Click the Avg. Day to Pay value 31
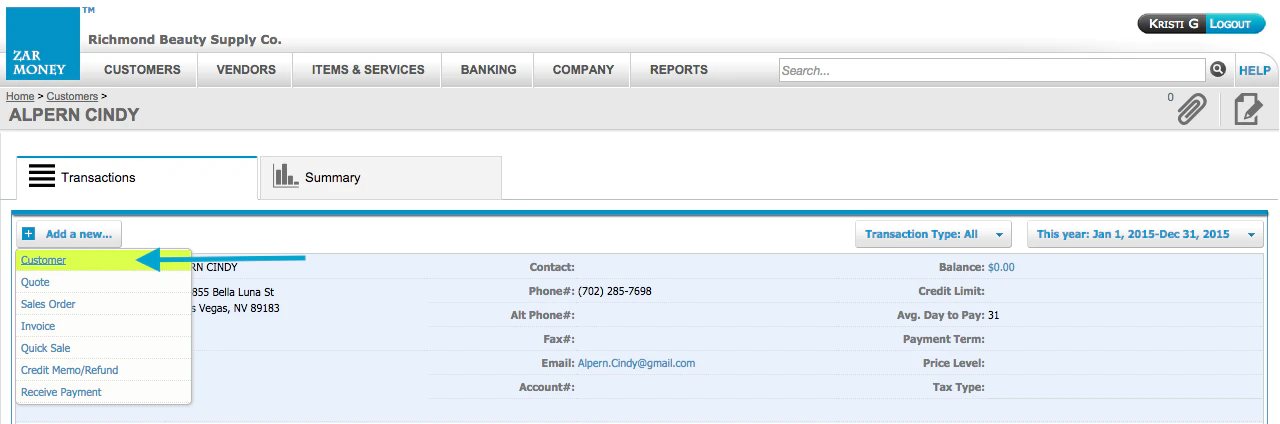The image size is (1280, 424). pyautogui.click(x=994, y=315)
